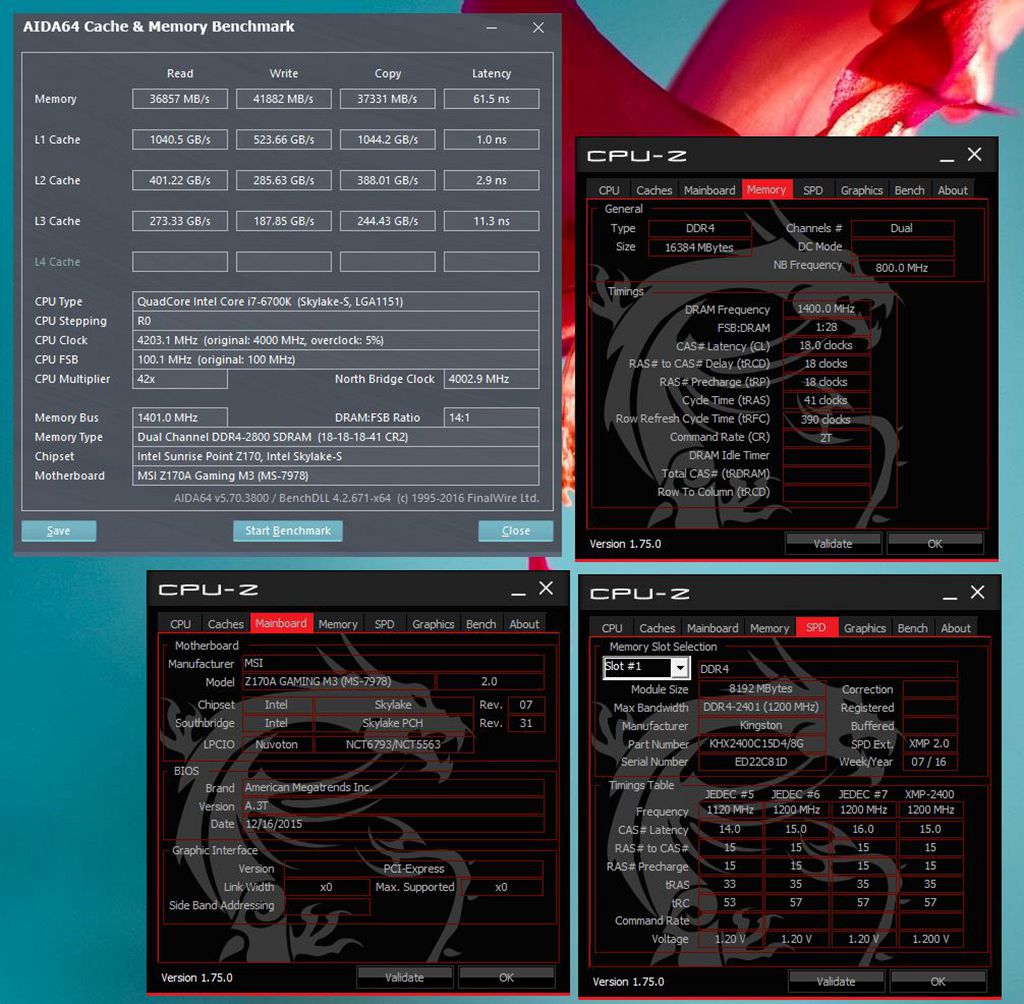Viewport: 1024px width, 1004px height.
Task: Open Memory tab in Mainboard CPU-Z window
Action: pos(338,624)
